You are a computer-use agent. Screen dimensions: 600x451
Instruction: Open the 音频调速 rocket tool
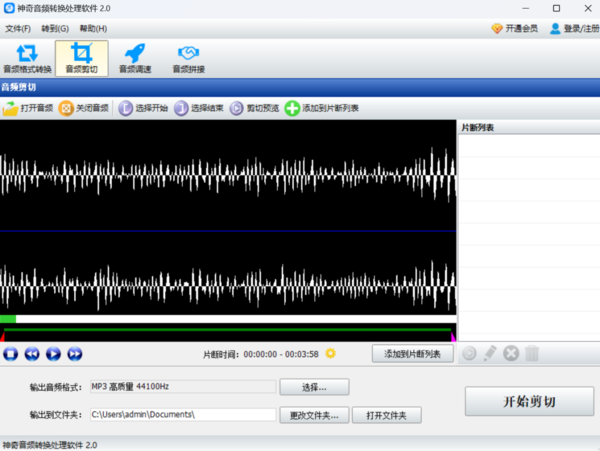coord(134,58)
